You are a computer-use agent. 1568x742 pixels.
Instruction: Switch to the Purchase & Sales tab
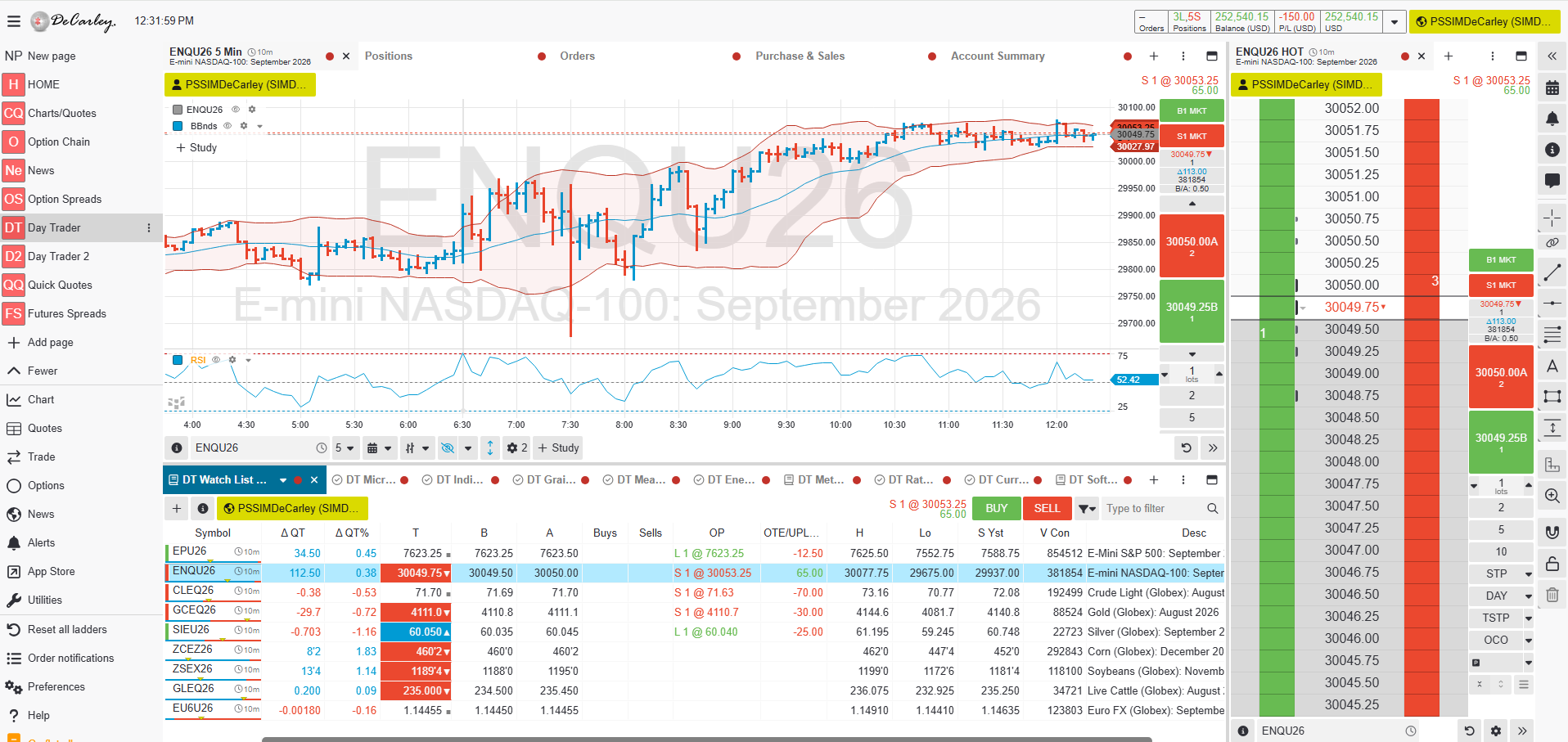800,56
